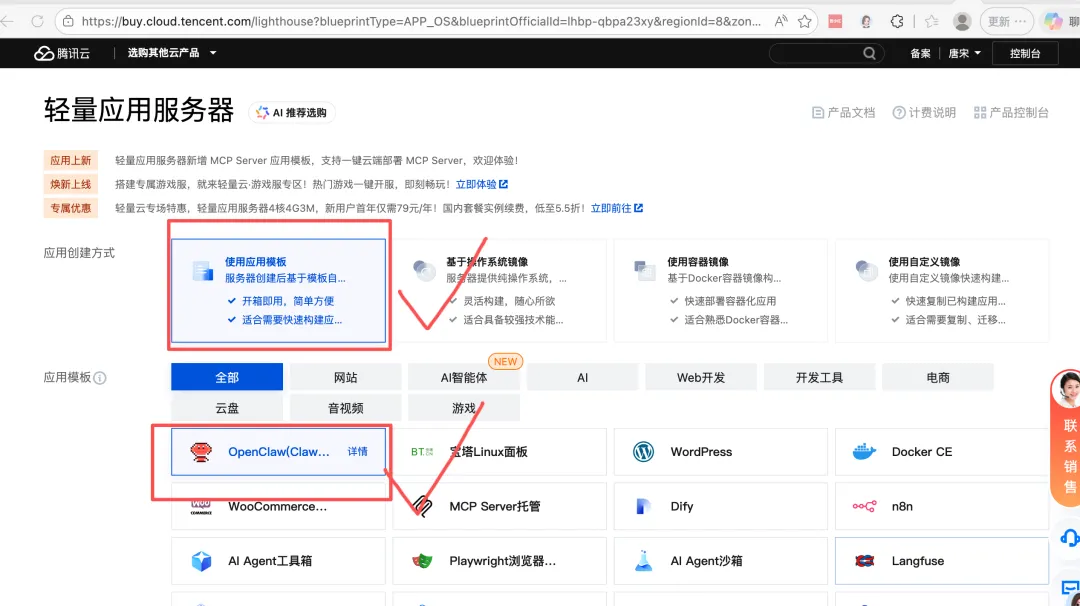The width and height of the screenshot is (1080, 606).
Task: Open the 选购其他云产品 dropdown
Action: coord(172,52)
